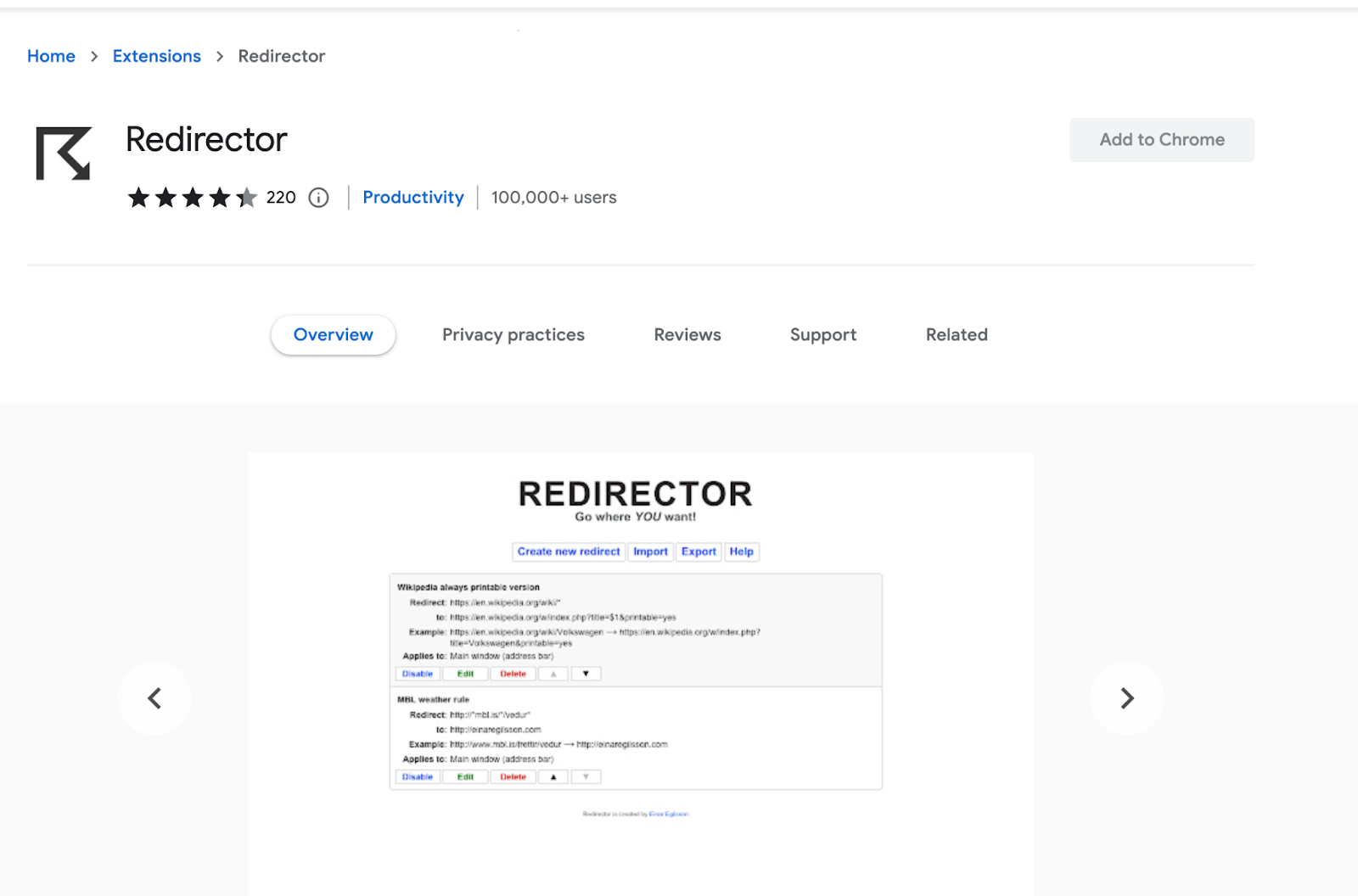Go to the previous screenshot arrow
The height and width of the screenshot is (896, 1358).
154,698
